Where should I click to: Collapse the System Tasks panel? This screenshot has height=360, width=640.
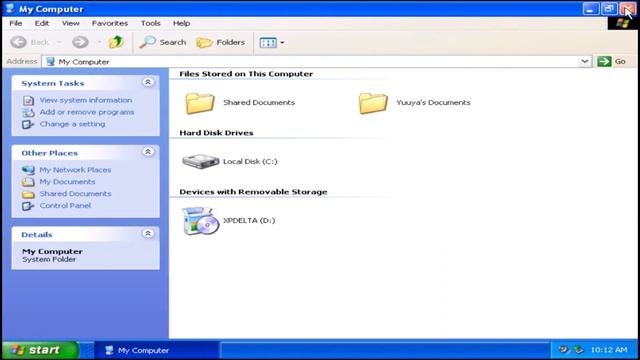tap(148, 82)
